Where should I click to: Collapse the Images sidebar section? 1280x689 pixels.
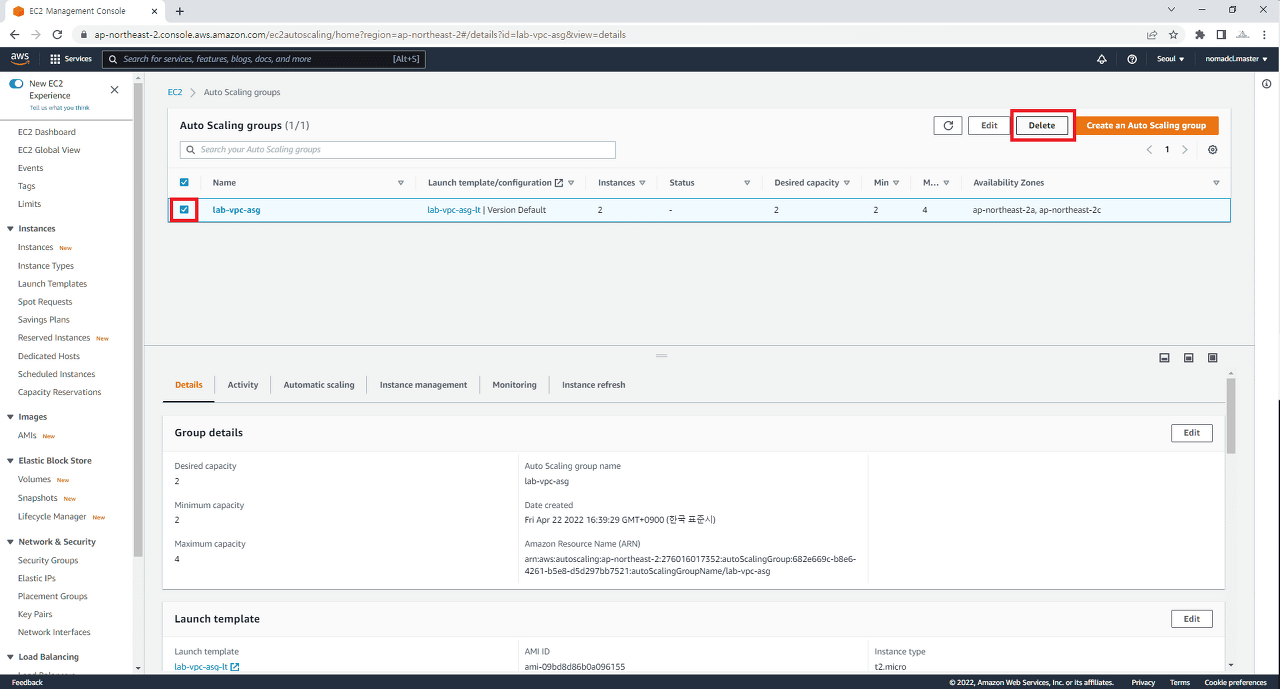pyautogui.click(x=10, y=417)
